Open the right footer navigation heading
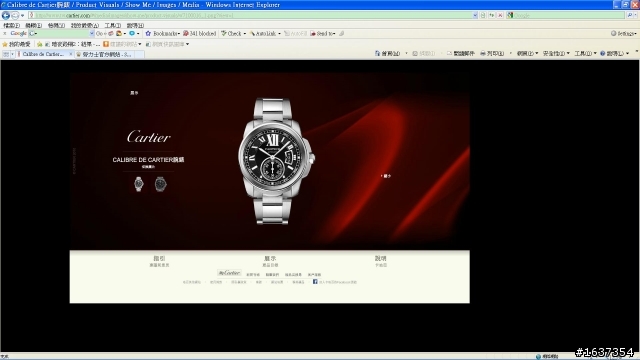Screen dimensions: 640x360 [x=381, y=258]
